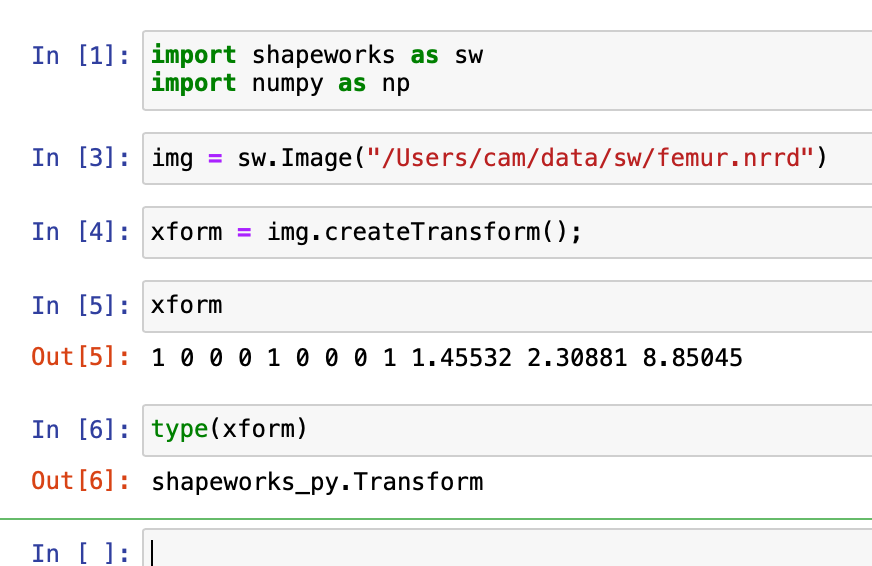Click the sw.Image femur.nrrd code cell

[x=507, y=158]
